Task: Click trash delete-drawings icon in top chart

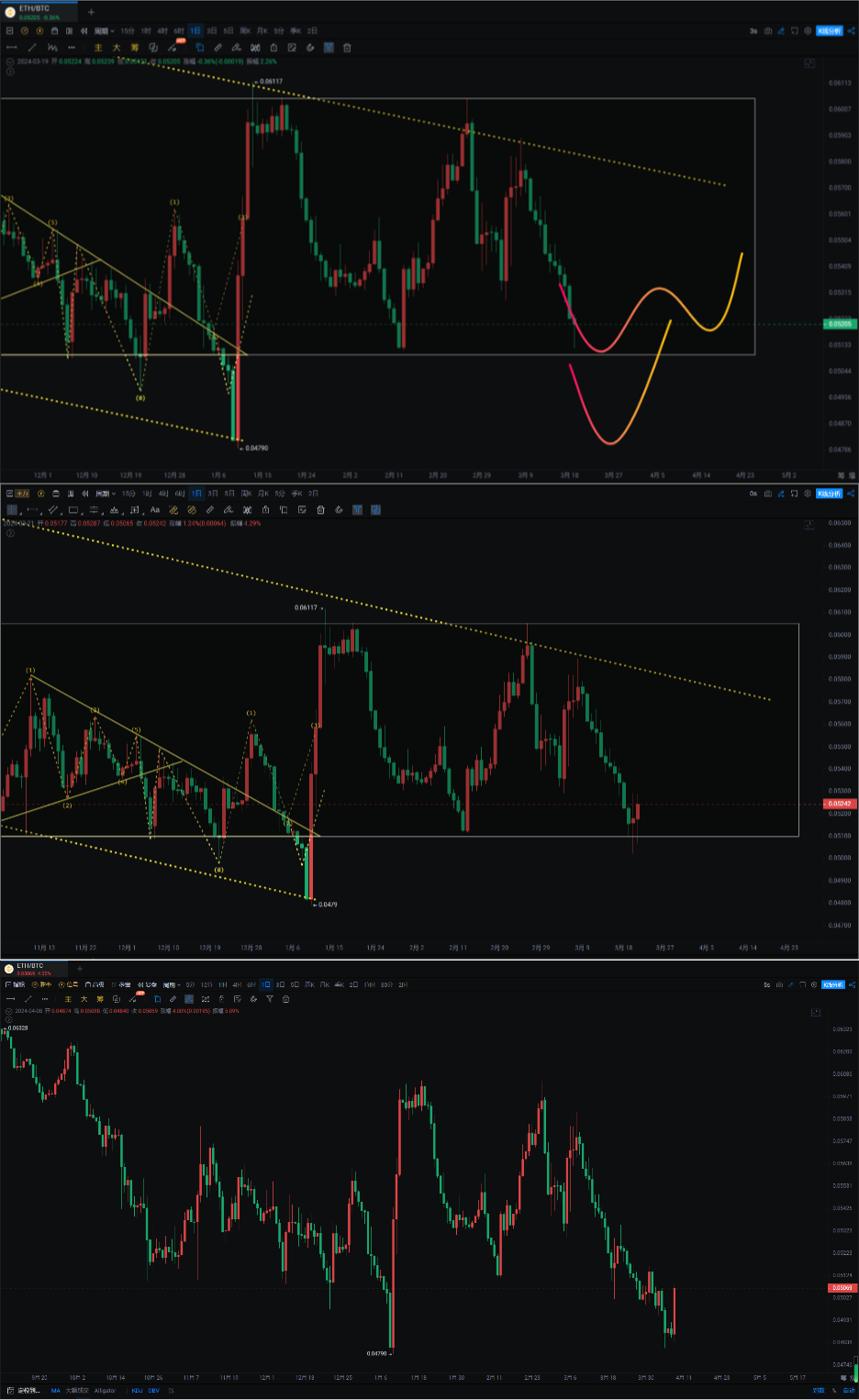Action: click(x=347, y=48)
